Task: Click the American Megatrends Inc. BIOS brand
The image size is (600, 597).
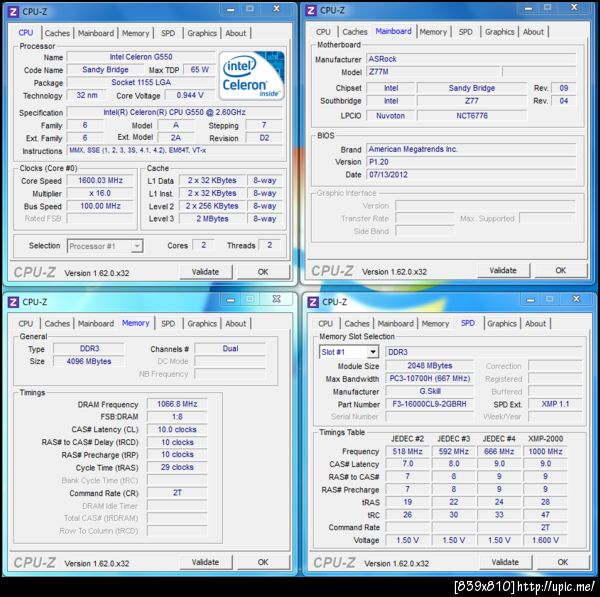Action: [471, 149]
